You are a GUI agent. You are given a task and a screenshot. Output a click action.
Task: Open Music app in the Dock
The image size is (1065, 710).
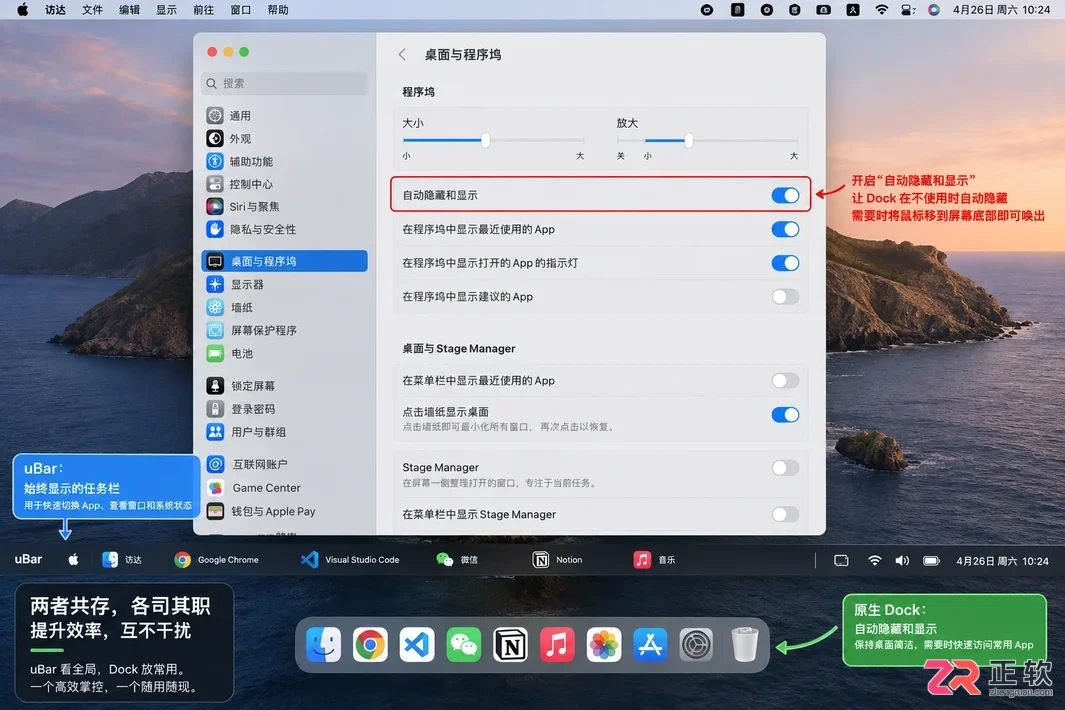click(557, 644)
